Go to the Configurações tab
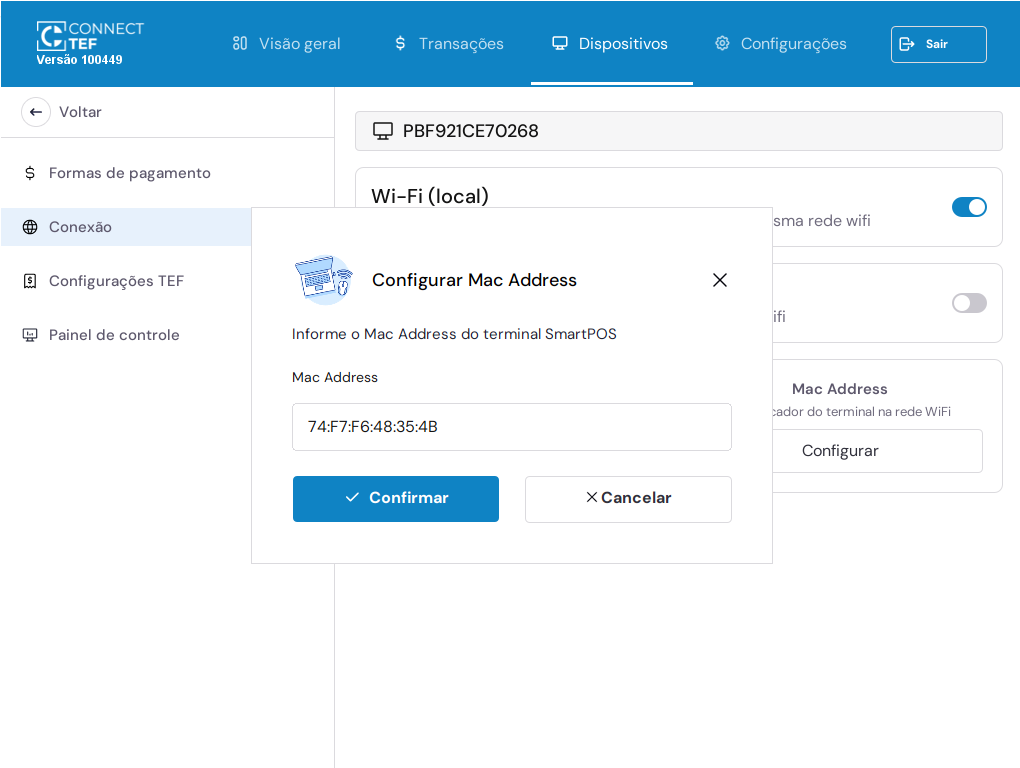 click(780, 44)
